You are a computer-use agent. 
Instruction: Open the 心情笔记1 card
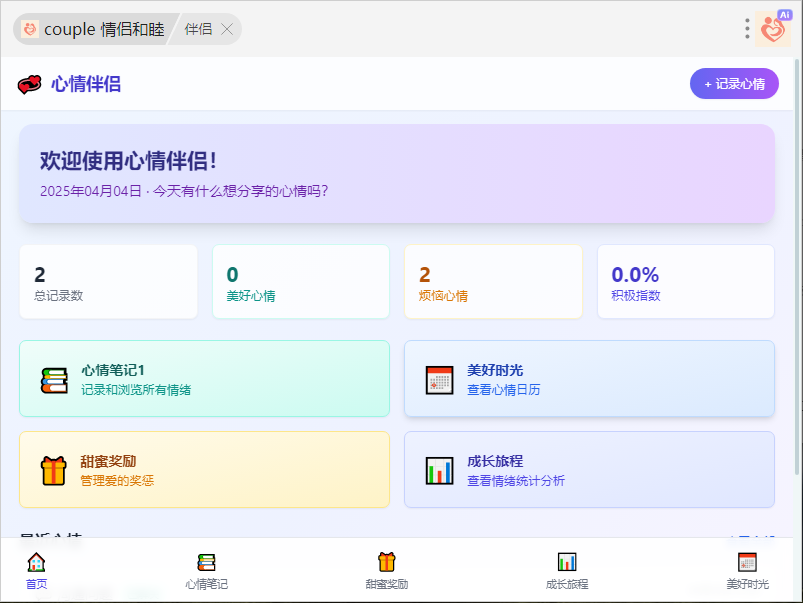[x=204, y=379]
